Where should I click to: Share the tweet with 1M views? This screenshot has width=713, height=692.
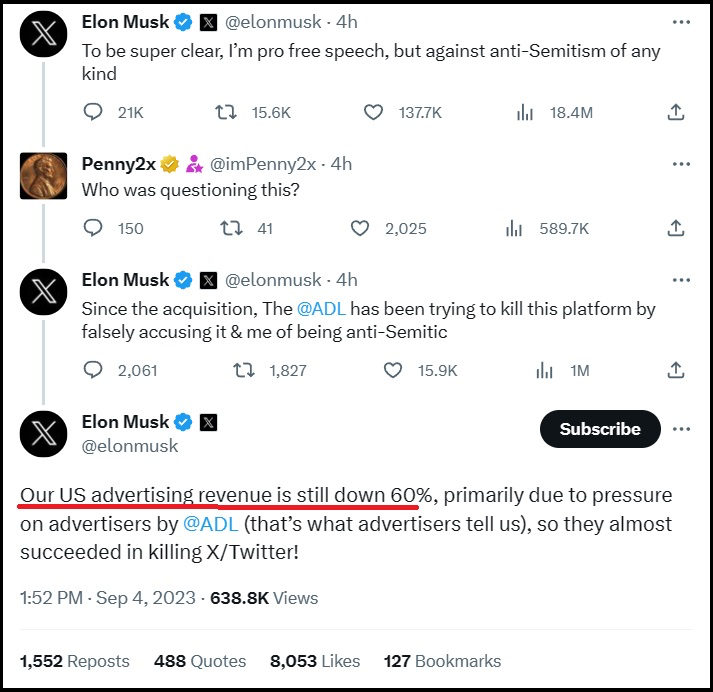click(x=676, y=370)
